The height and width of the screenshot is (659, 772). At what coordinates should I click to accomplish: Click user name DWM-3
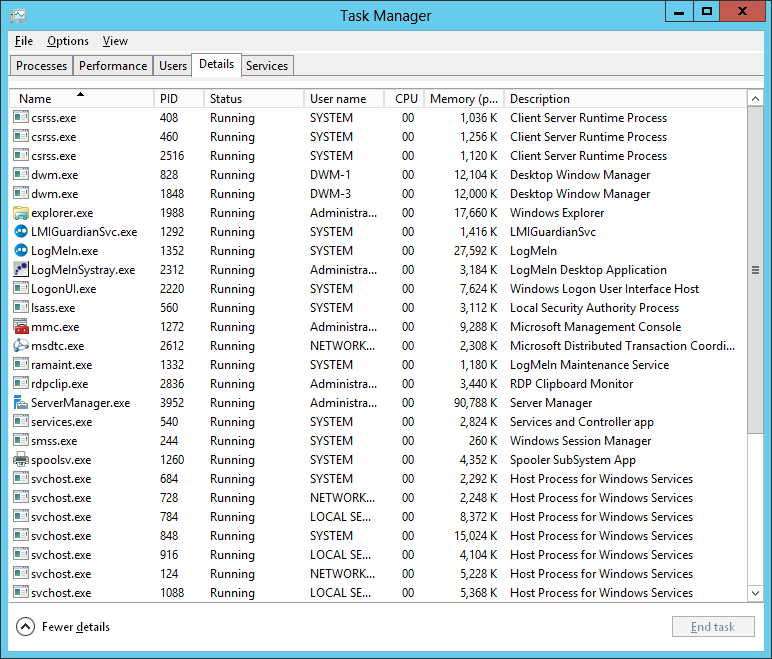[x=330, y=194]
